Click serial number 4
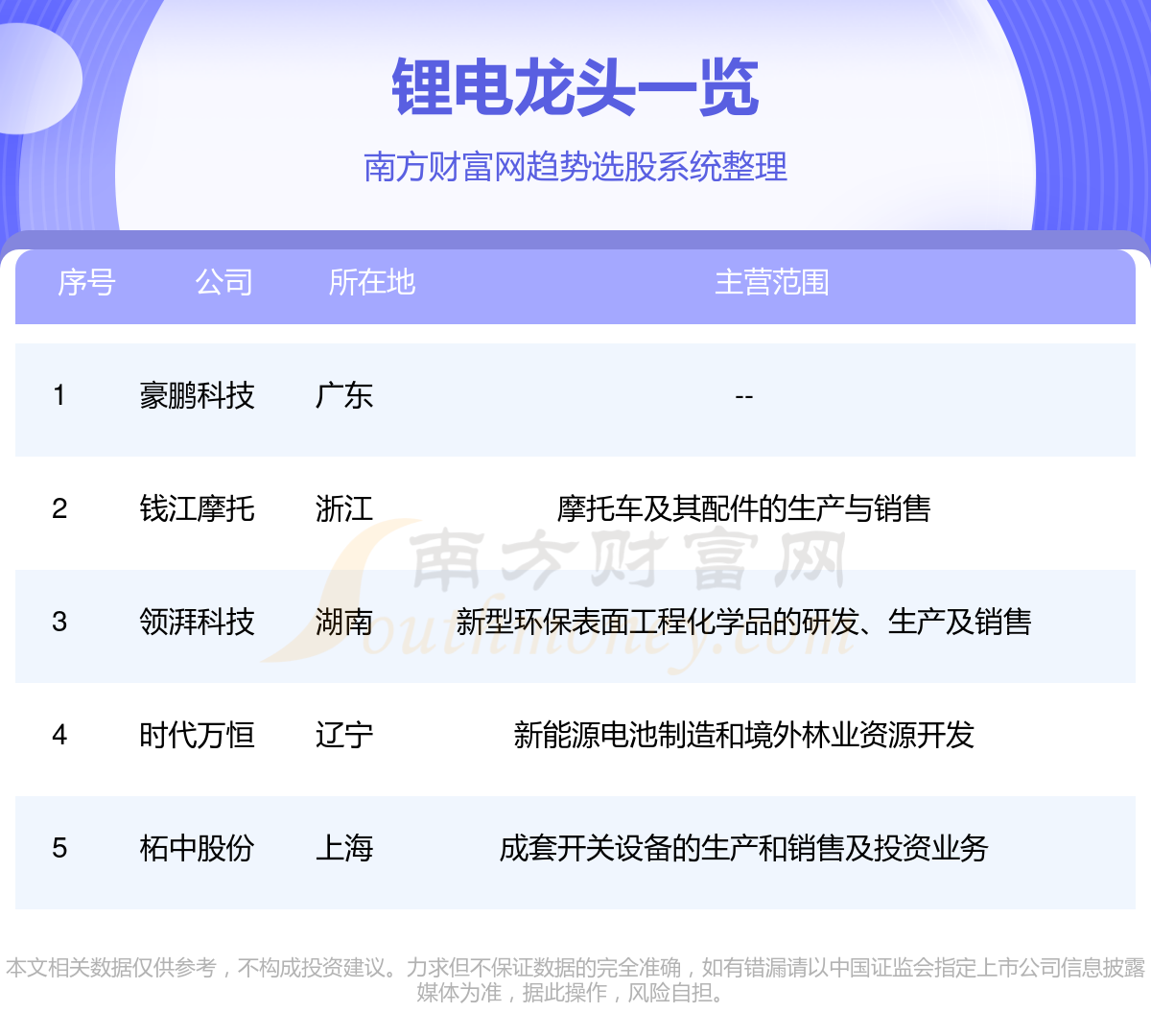The image size is (1151, 1036). pyautogui.click(x=59, y=735)
